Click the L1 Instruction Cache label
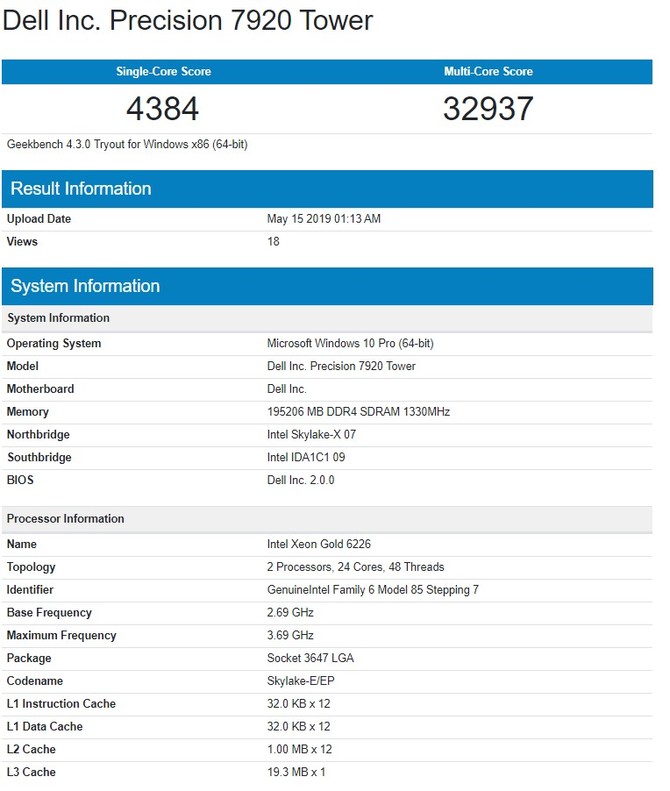The height and width of the screenshot is (791, 670). pyautogui.click(x=62, y=704)
